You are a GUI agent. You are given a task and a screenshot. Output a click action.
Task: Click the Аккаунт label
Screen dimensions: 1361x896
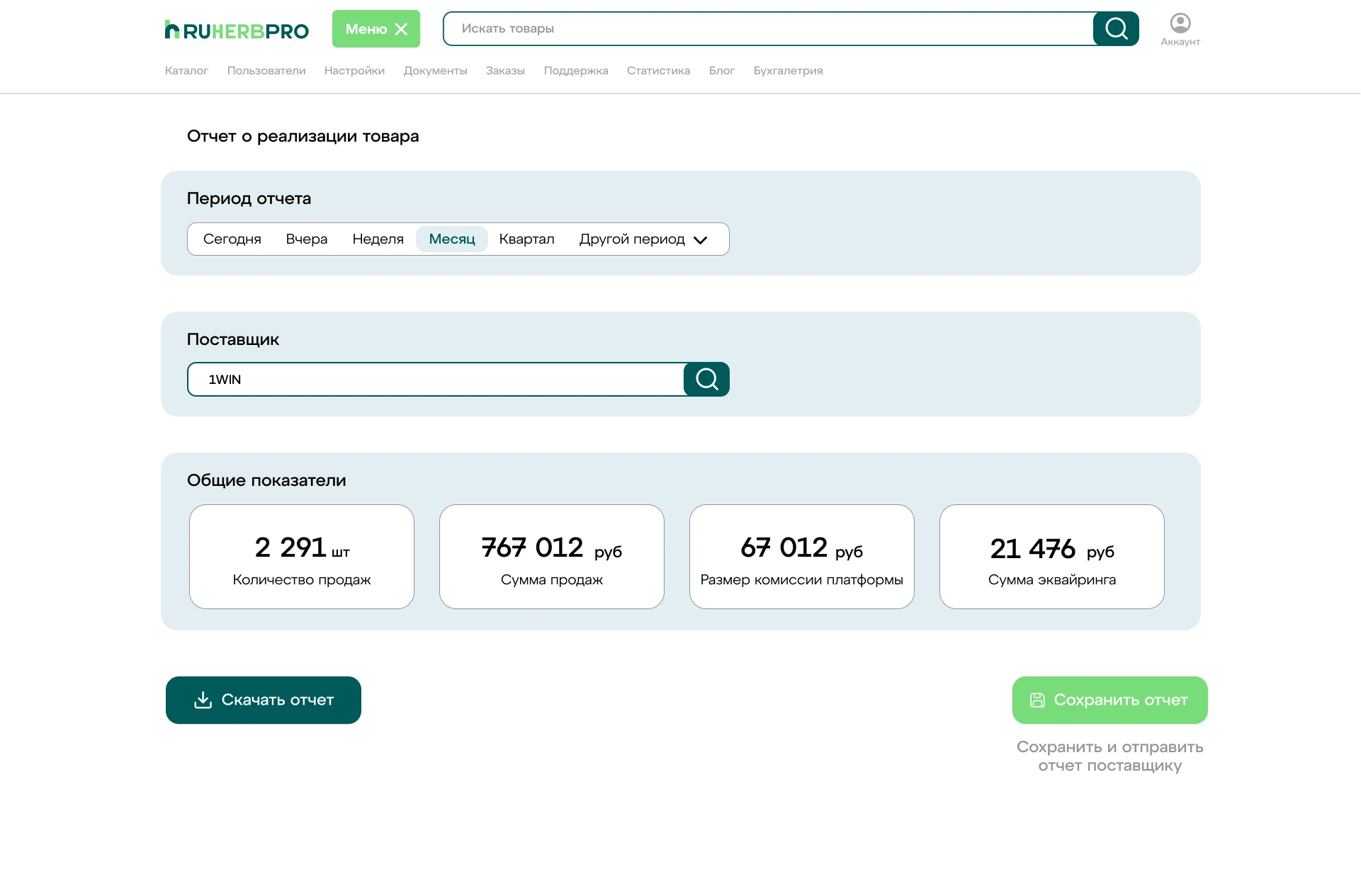1180,42
